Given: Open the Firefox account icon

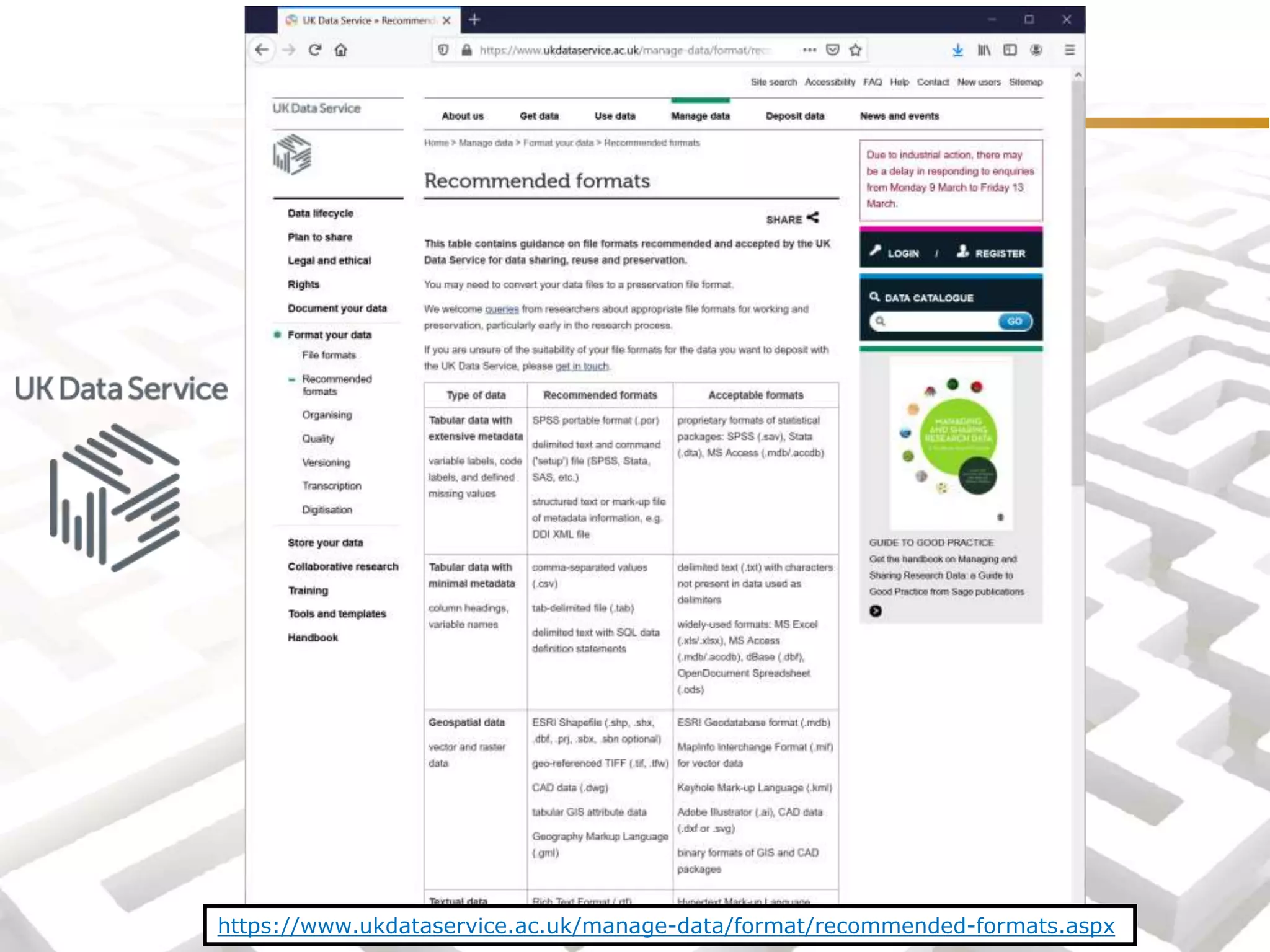Looking at the screenshot, I should pyautogui.click(x=1036, y=50).
